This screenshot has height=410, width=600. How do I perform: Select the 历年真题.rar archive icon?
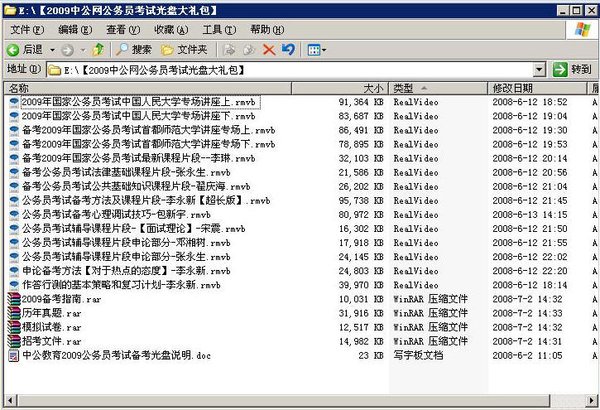click(14, 313)
